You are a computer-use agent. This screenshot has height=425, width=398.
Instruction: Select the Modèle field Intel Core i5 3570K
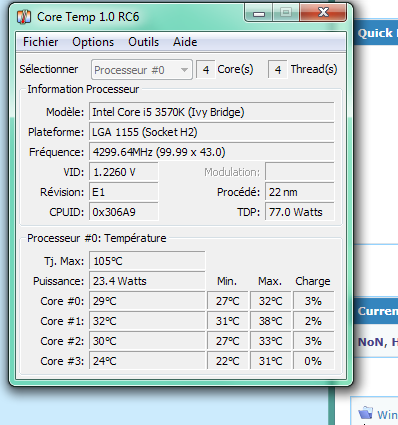(212, 112)
